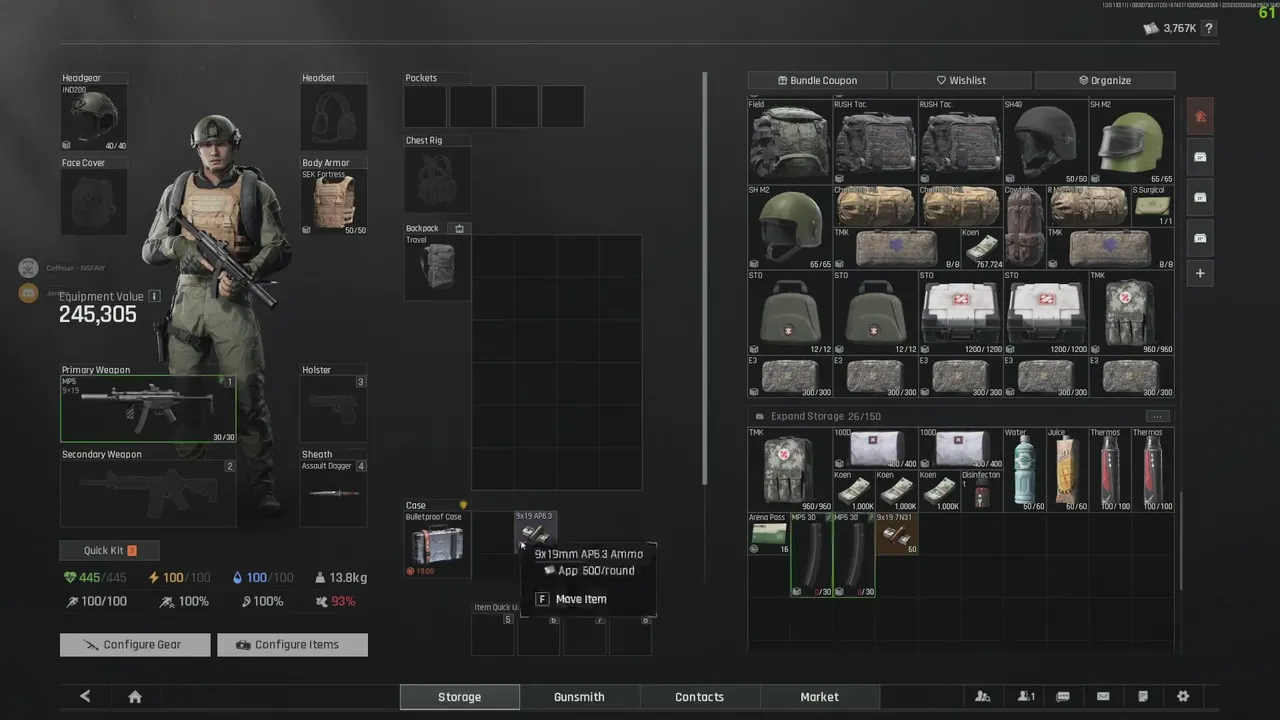Open the Expand Storage three-dot menu
Viewport: 1280px width, 720px height.
(x=1157, y=416)
